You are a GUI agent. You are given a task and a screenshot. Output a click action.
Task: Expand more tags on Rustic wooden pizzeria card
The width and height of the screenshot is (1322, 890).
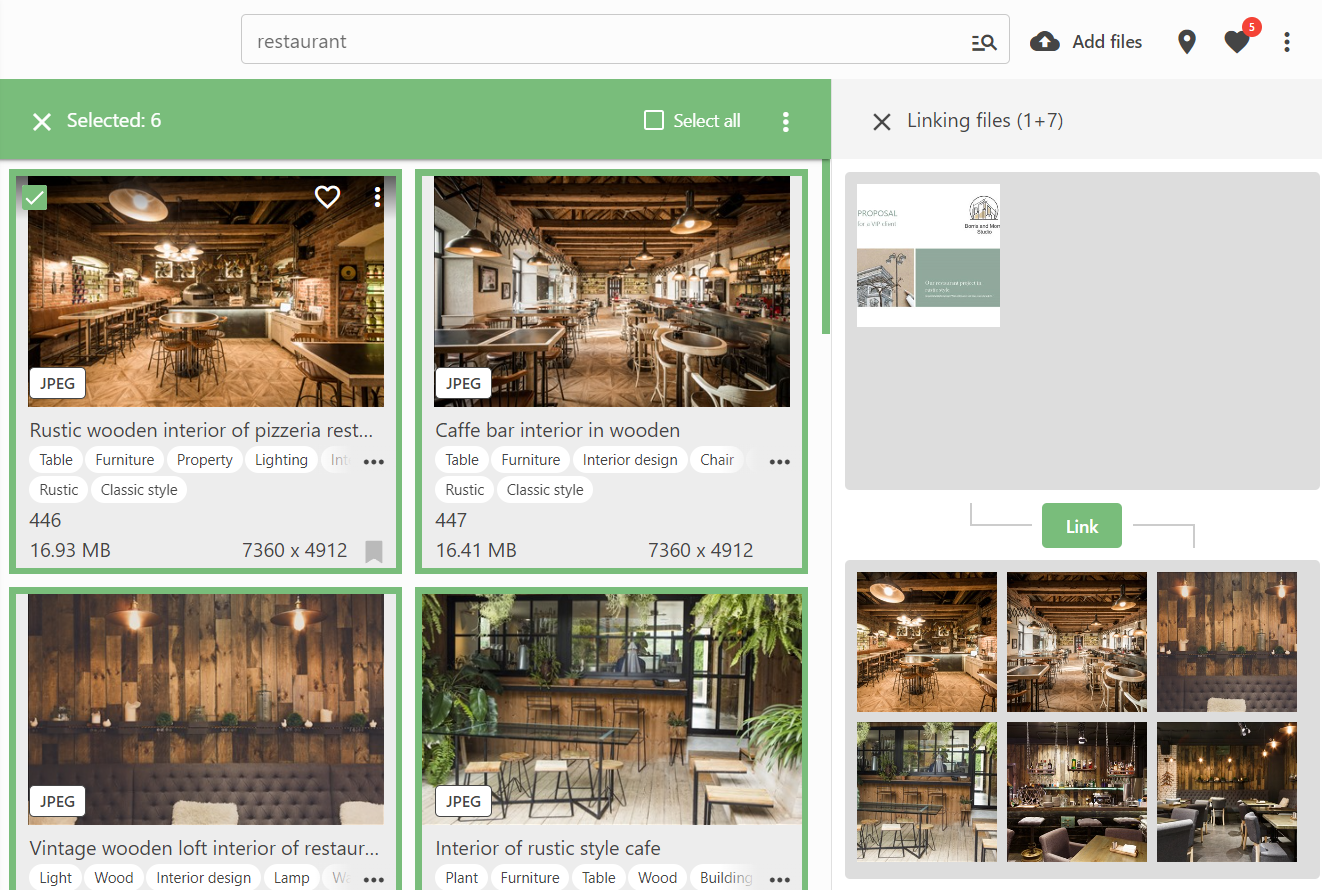pyautogui.click(x=373, y=461)
